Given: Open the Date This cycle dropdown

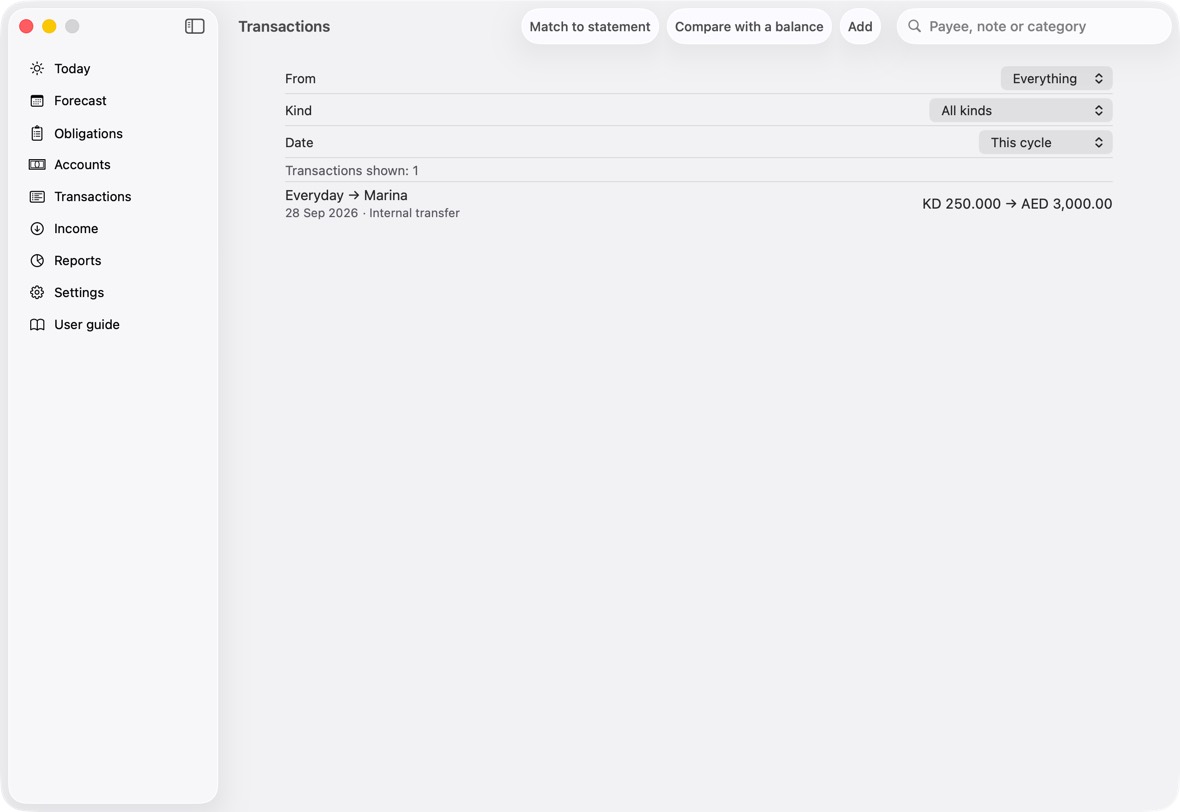Looking at the screenshot, I should tap(1045, 142).
